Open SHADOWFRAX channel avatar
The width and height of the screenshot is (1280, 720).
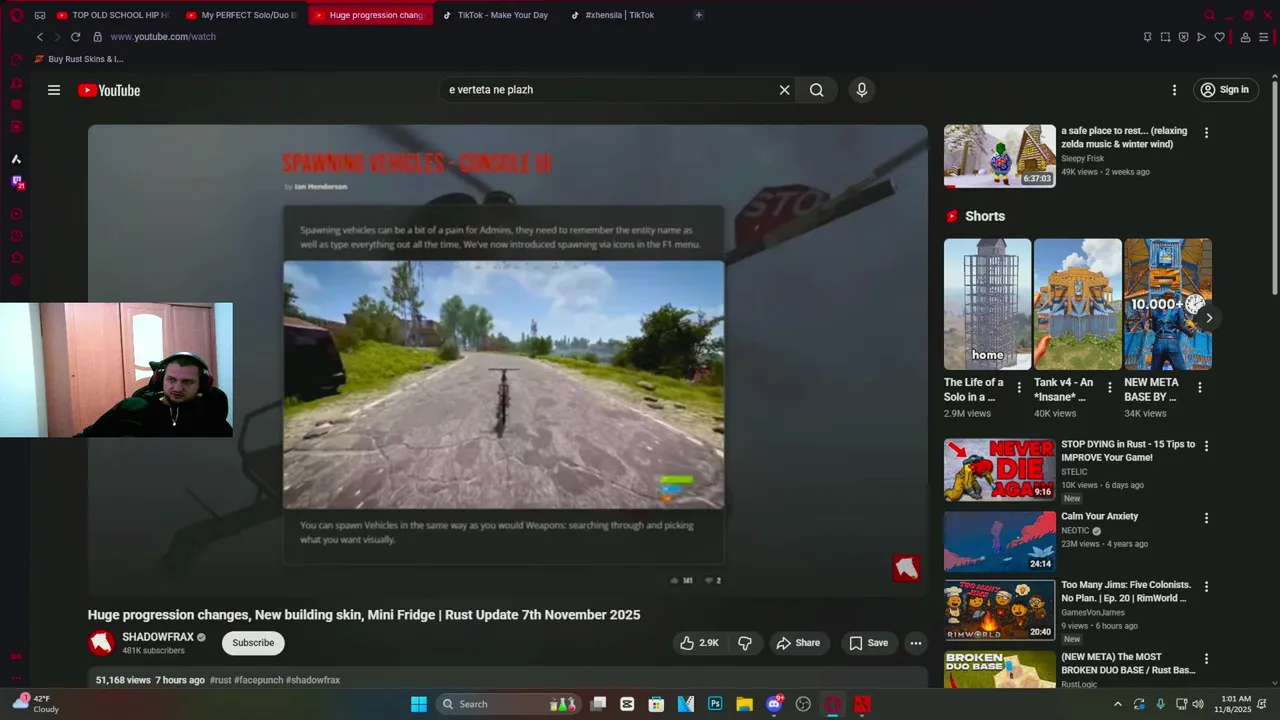(x=101, y=643)
